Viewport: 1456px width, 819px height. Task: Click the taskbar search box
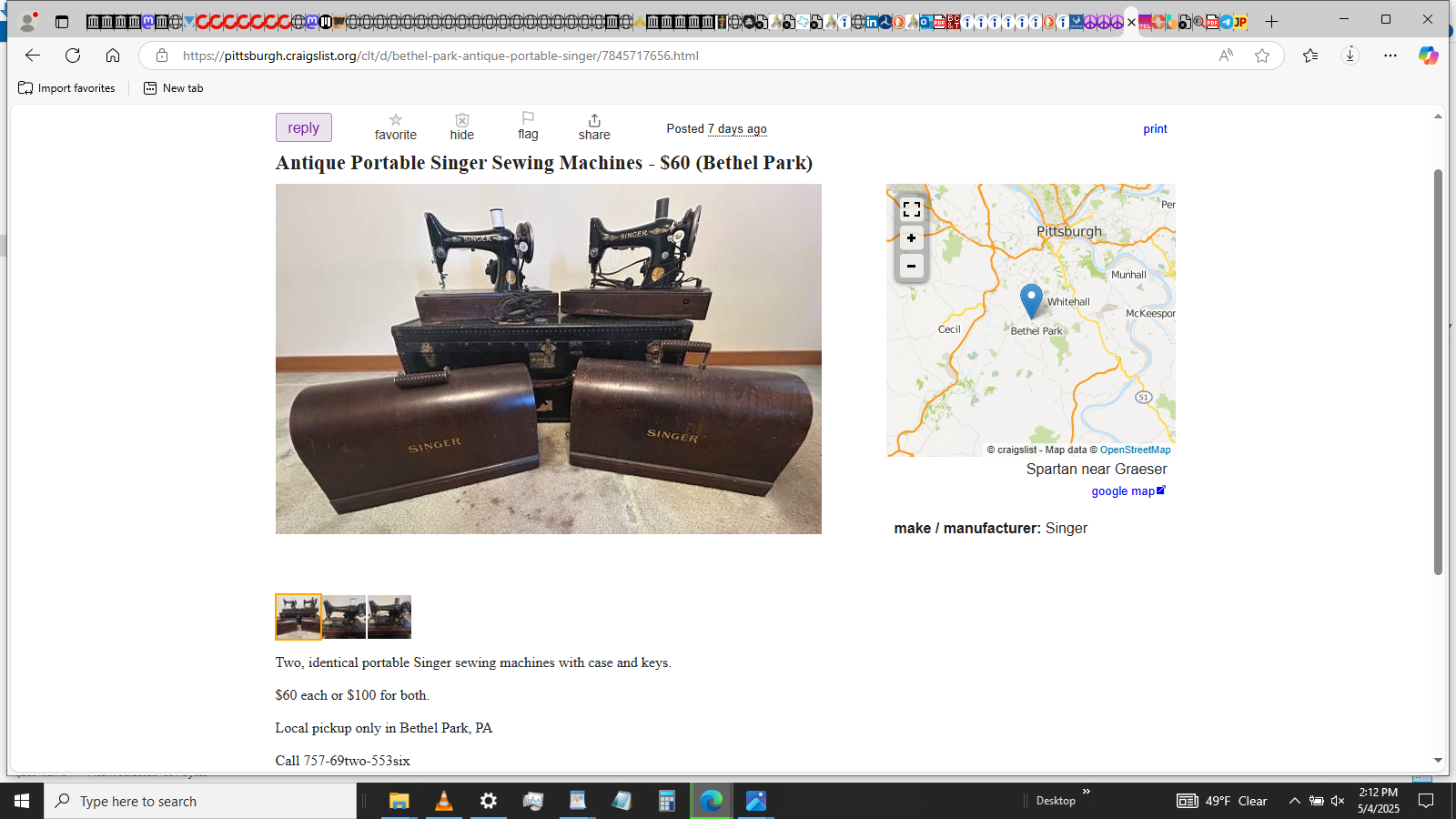[200, 801]
